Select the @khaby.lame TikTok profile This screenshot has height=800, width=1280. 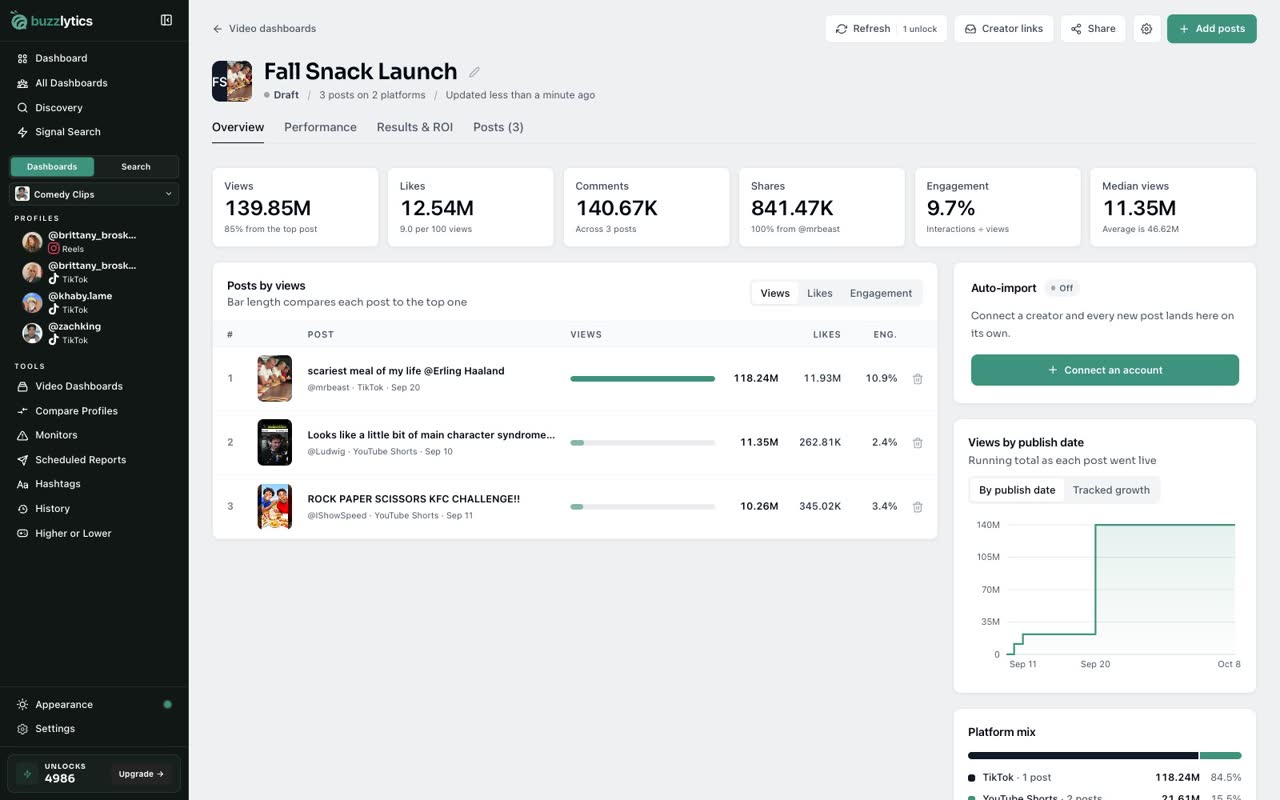[80, 302]
